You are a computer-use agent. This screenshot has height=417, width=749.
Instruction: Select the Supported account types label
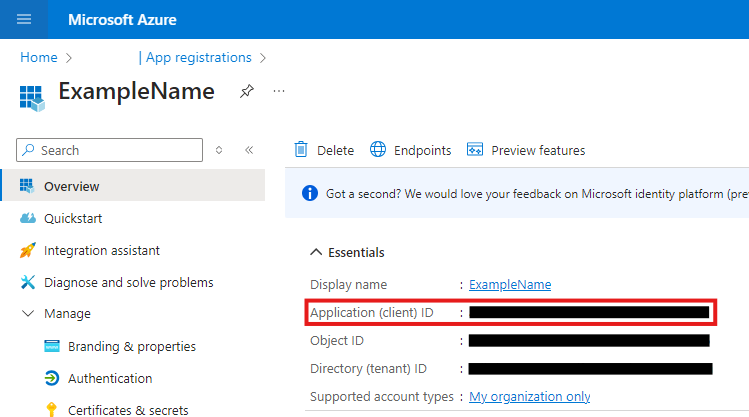(382, 396)
